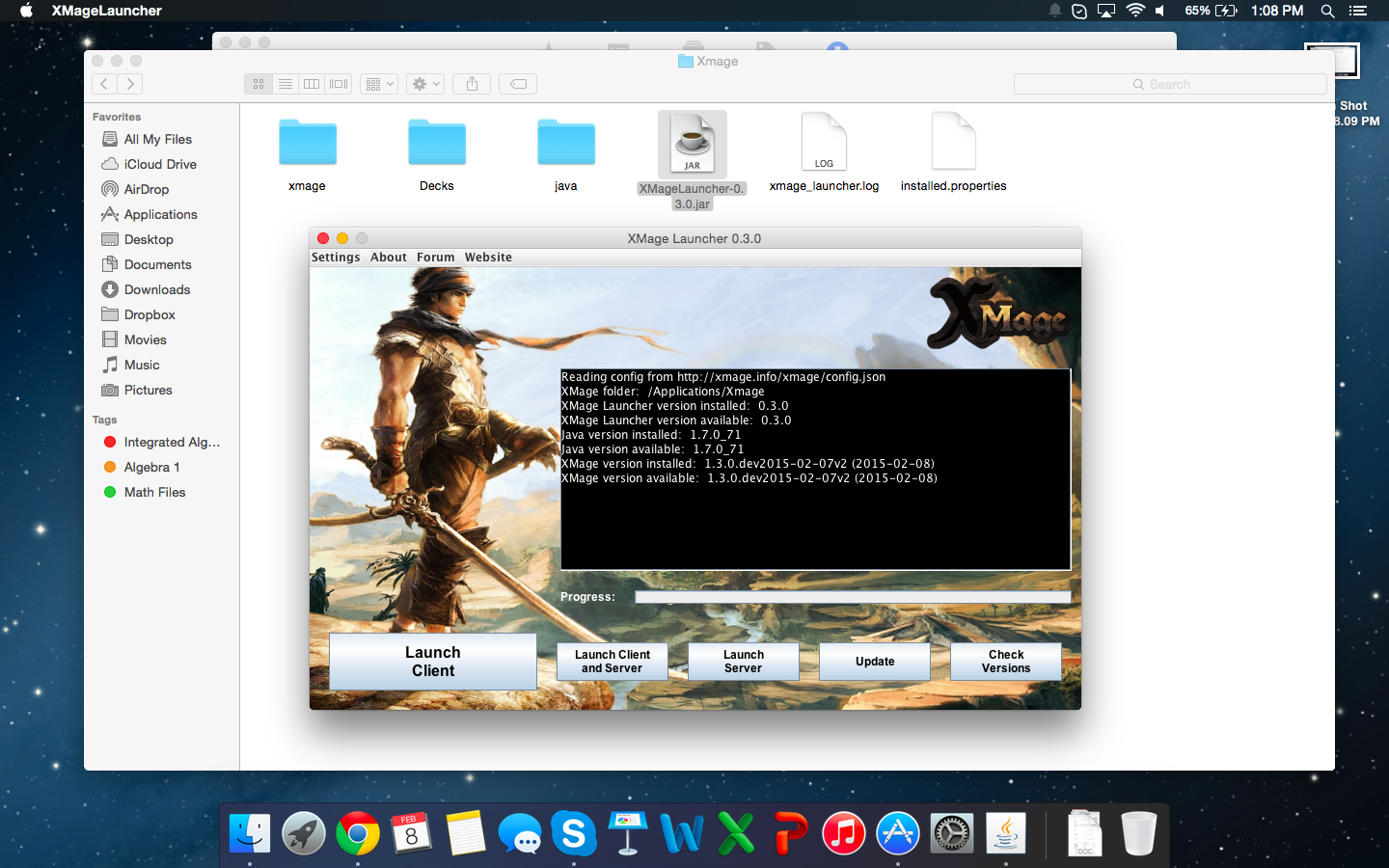Screen dimensions: 1389x868
Task: Click the volume icon in menu bar
Action: point(1160,11)
